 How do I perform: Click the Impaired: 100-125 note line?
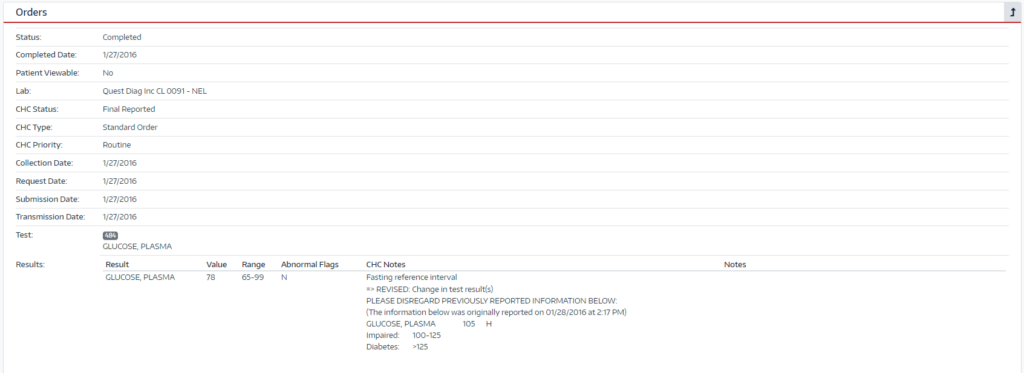[x=404, y=335]
